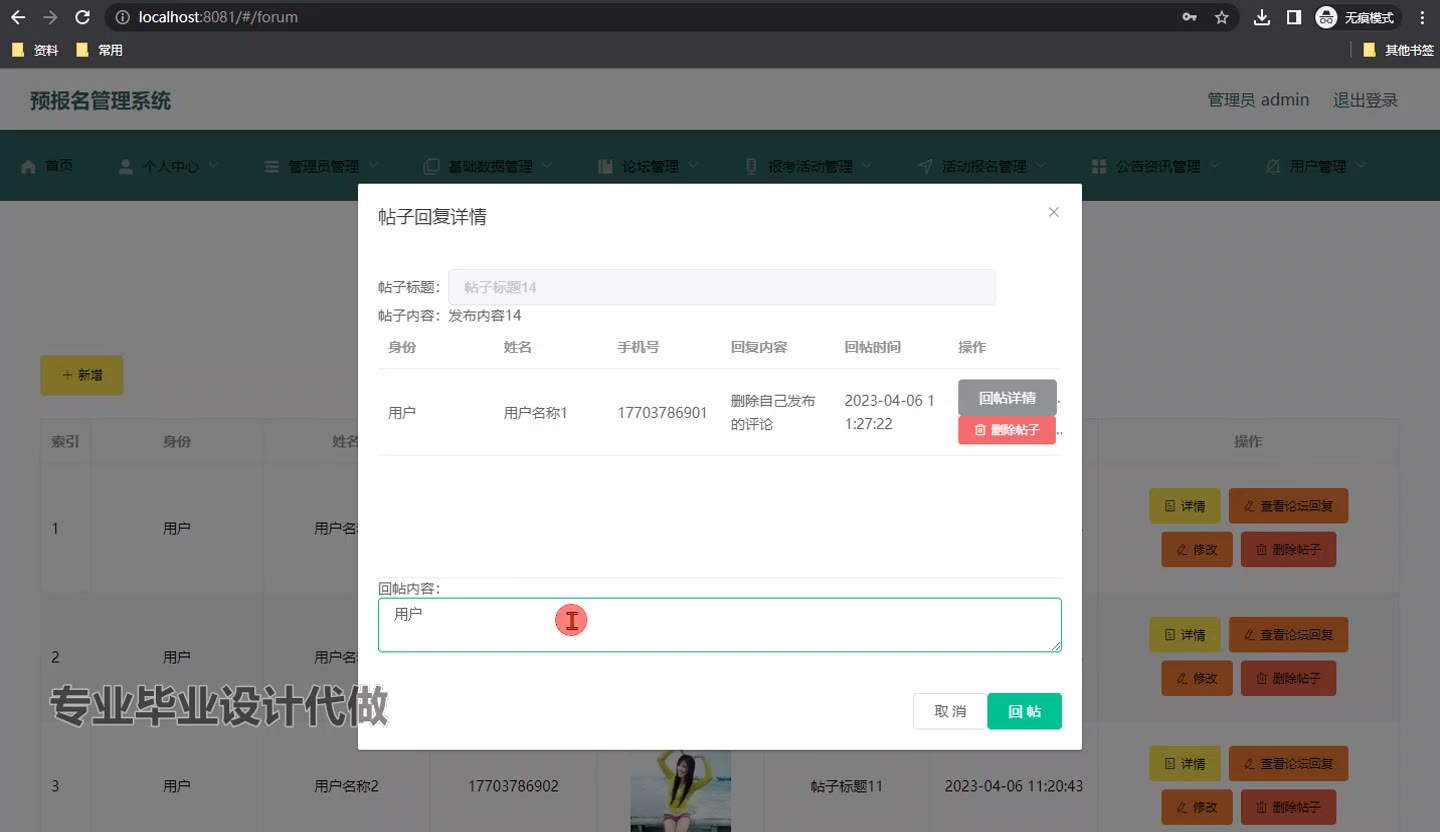
Task: Open 个人中心 menu
Action: [x=169, y=166]
